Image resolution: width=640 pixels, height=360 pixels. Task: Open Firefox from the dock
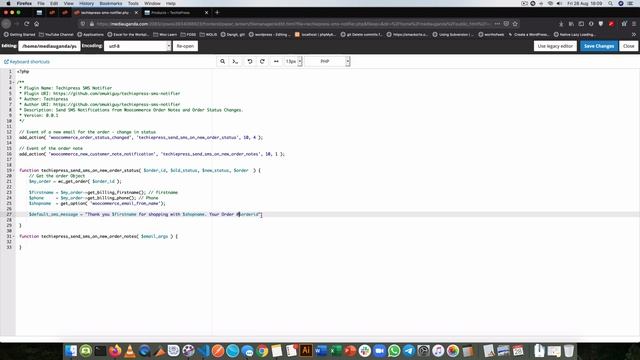(x=115, y=351)
